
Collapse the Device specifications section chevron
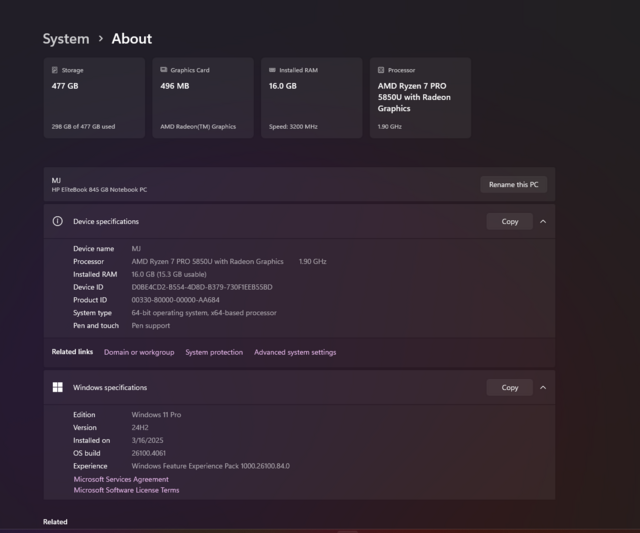coord(543,221)
